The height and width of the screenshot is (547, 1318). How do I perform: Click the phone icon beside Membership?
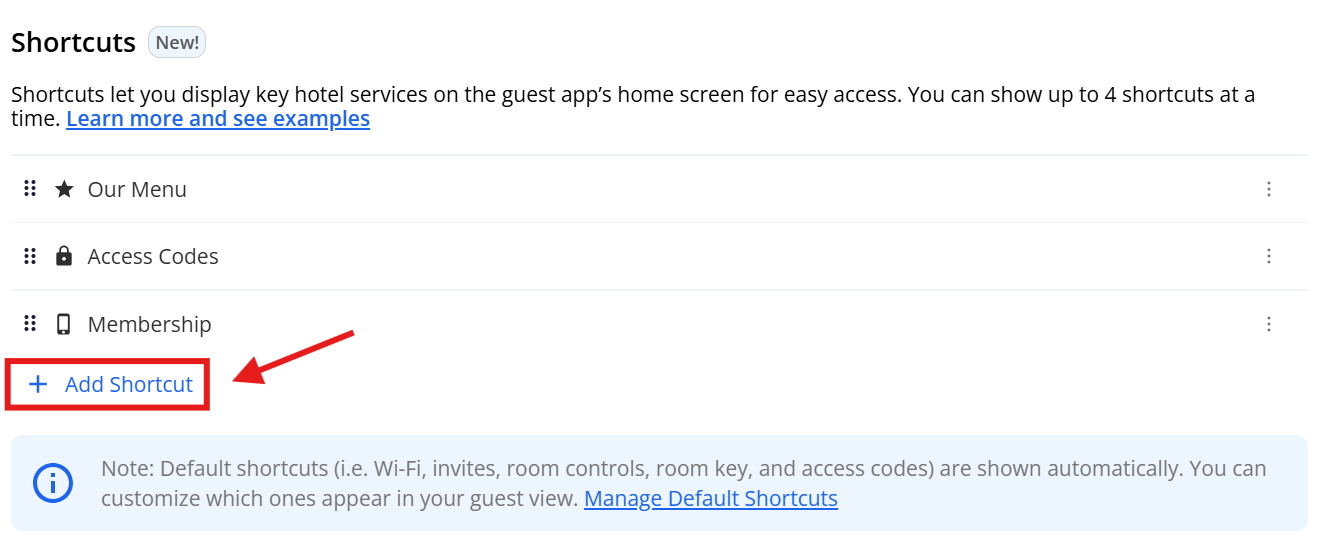click(64, 324)
